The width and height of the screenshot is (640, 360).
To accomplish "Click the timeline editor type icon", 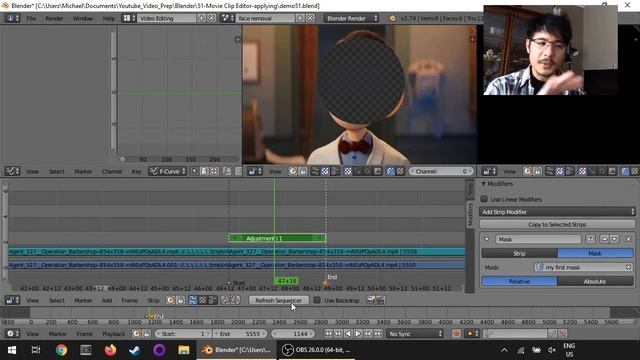I will coord(12,334).
